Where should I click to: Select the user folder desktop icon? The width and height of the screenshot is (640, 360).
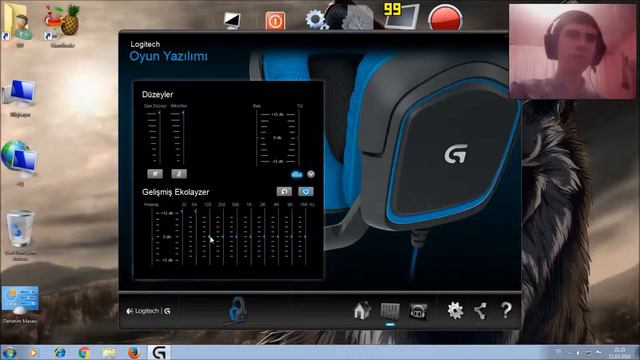[x=19, y=24]
